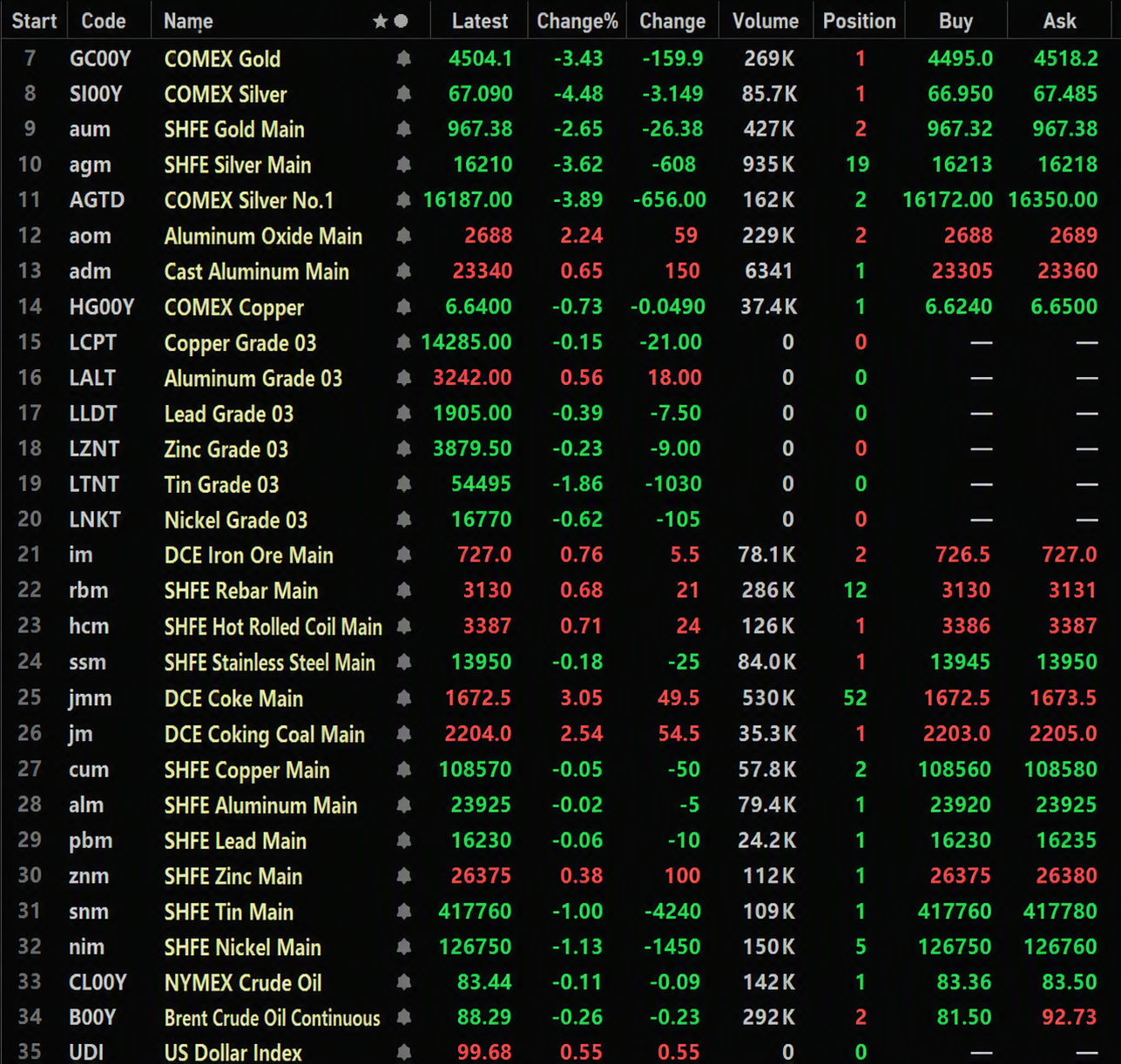The height and width of the screenshot is (1064, 1121).
Task: Select the code UDI
Action: tap(86, 1053)
